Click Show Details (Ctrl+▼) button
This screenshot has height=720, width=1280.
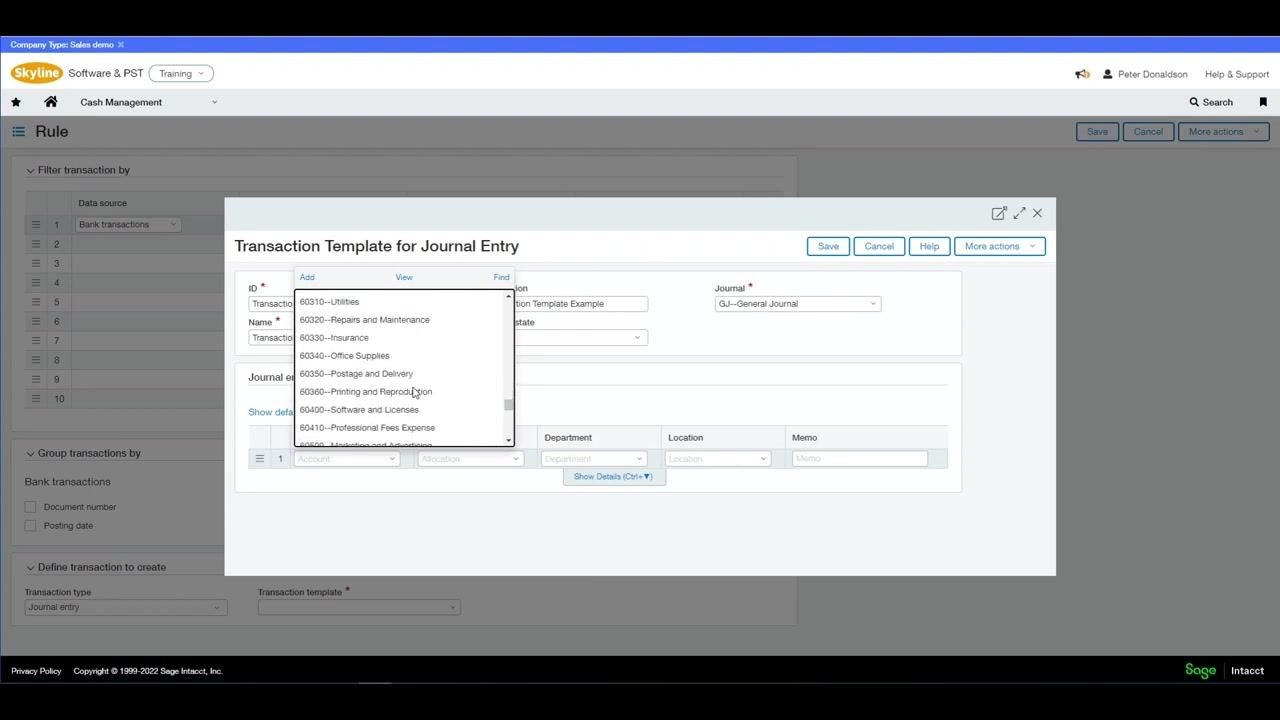point(613,477)
